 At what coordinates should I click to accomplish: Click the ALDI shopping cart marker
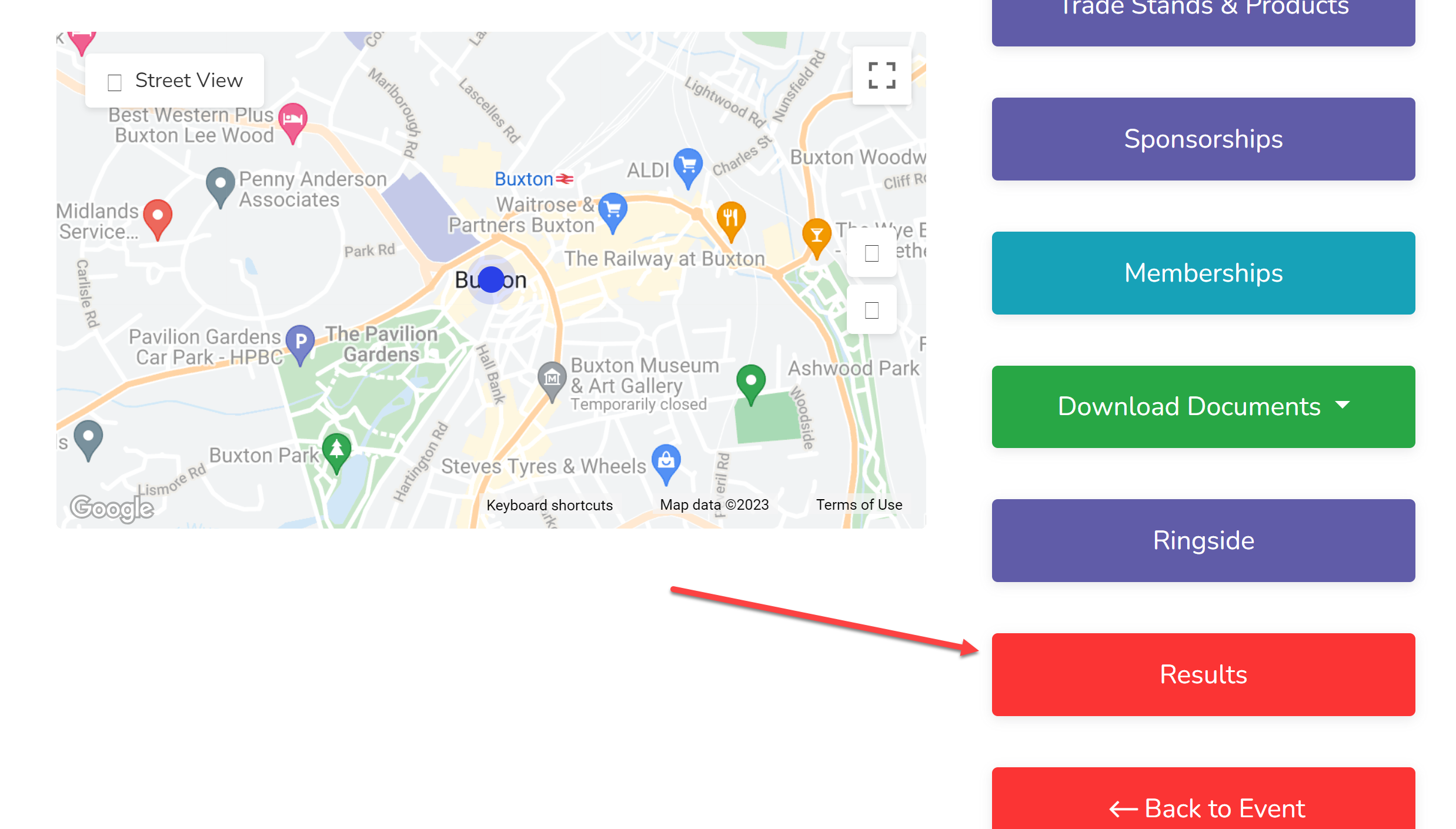687,168
